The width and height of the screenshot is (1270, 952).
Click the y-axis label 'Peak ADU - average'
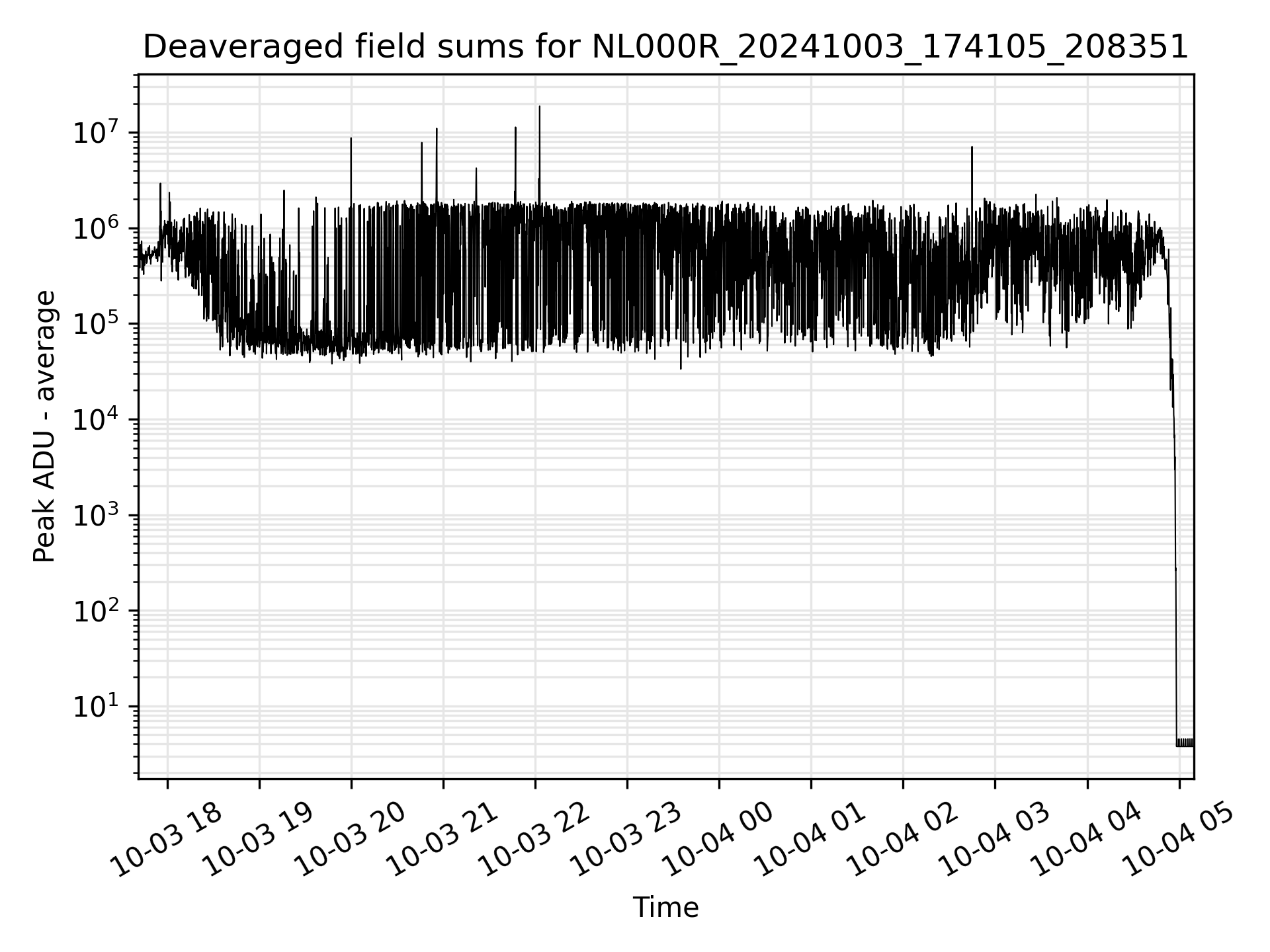[x=44, y=426]
